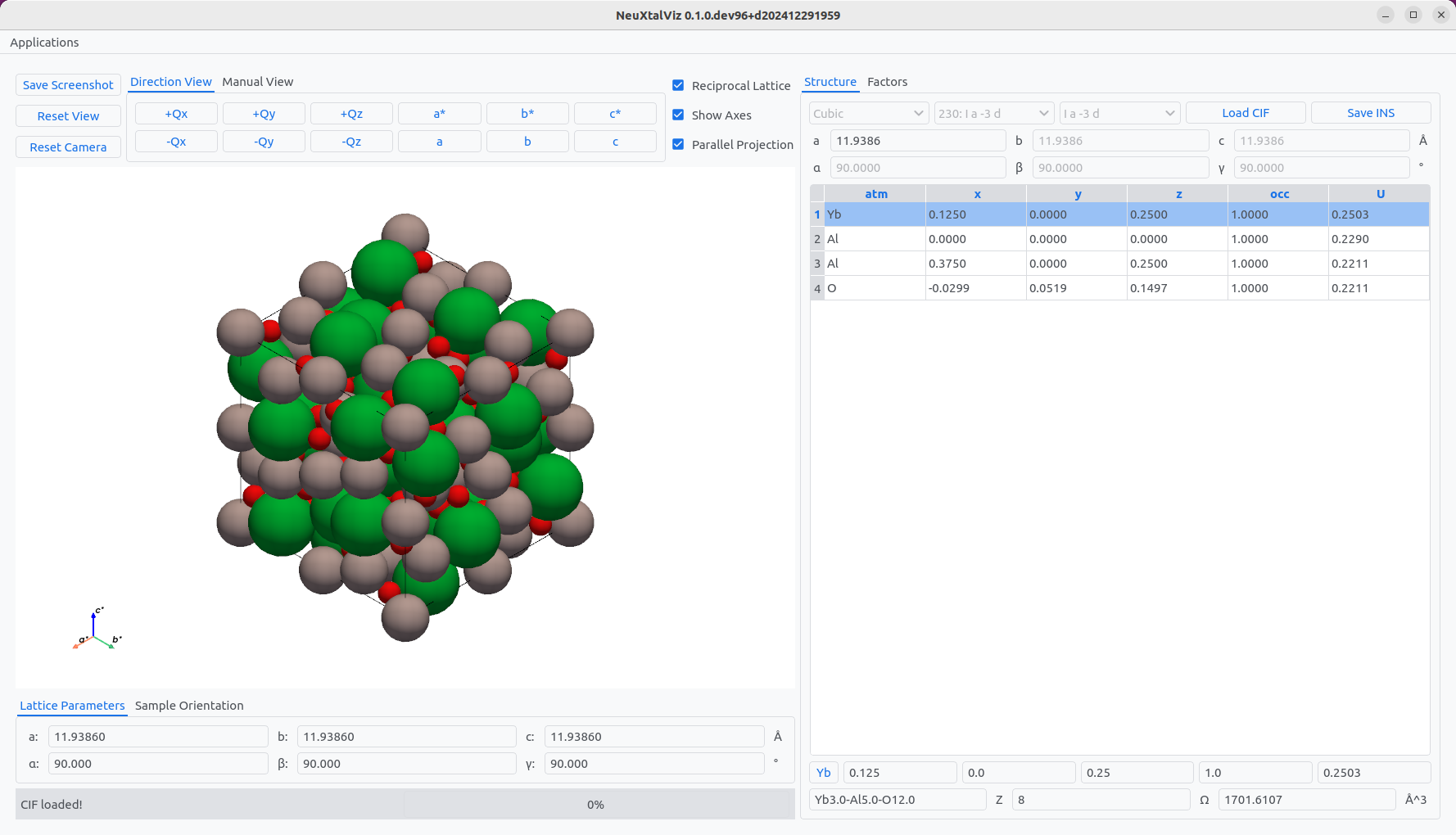Click the 0% progress bar
Screen dimensions: 1456x835
coord(595,805)
